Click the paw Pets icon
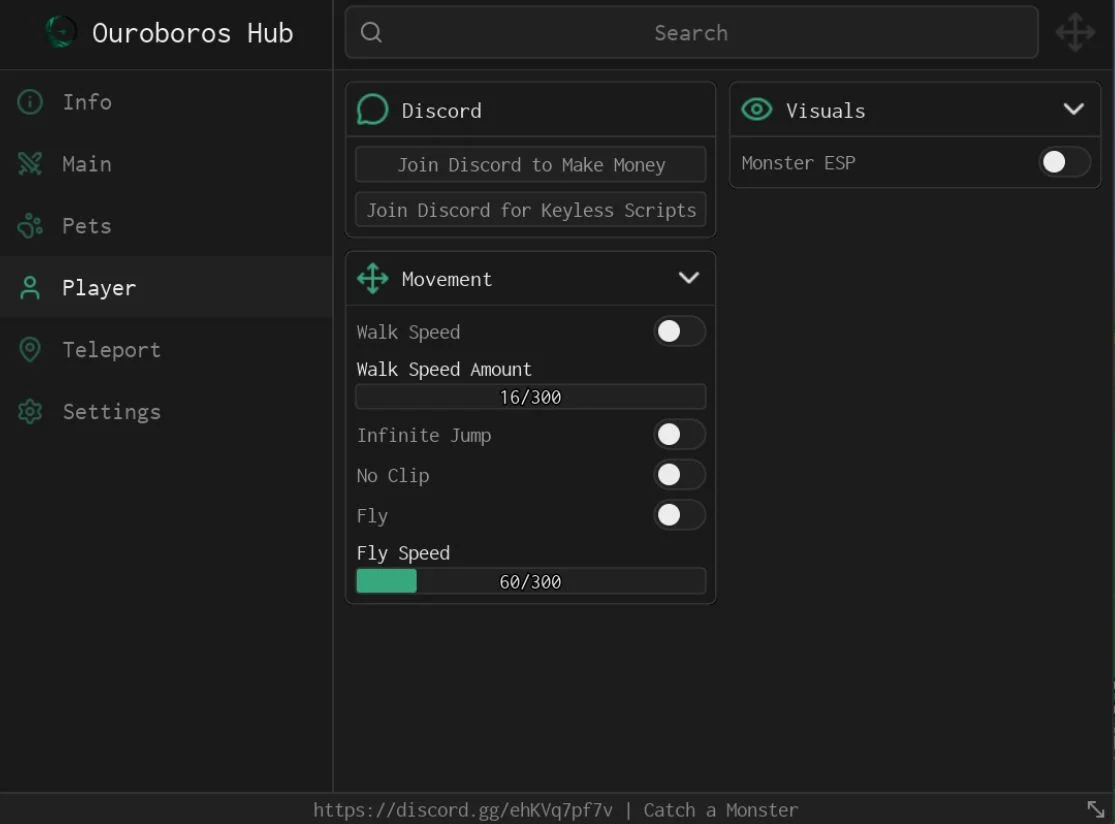 click(x=30, y=225)
